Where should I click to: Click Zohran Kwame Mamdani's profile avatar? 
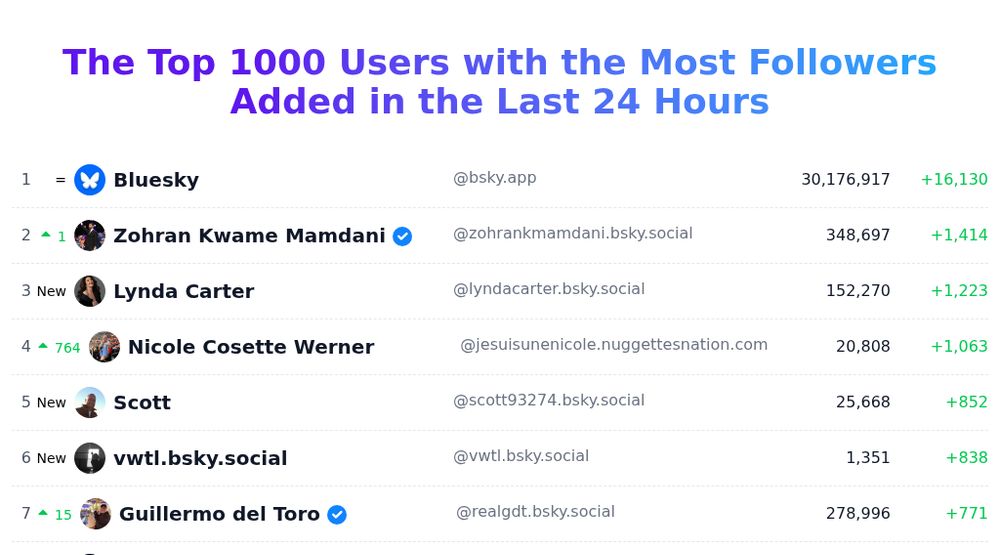tap(90, 236)
